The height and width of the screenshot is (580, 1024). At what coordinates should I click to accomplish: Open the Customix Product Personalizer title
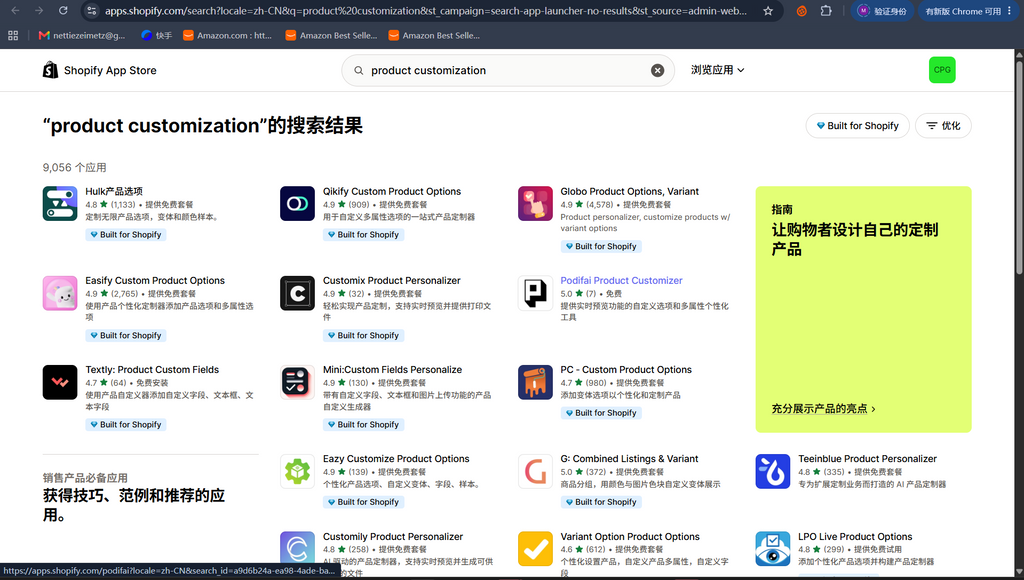pos(391,280)
